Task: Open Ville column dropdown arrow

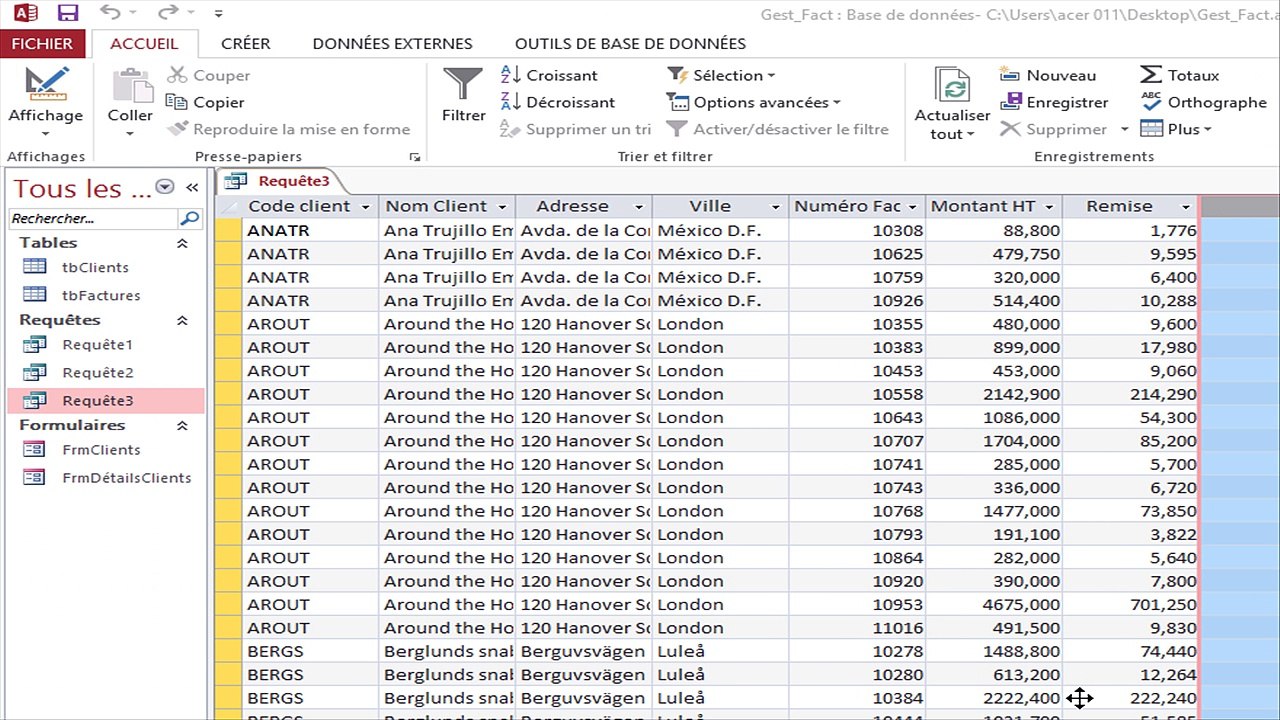Action: pyautogui.click(x=775, y=207)
